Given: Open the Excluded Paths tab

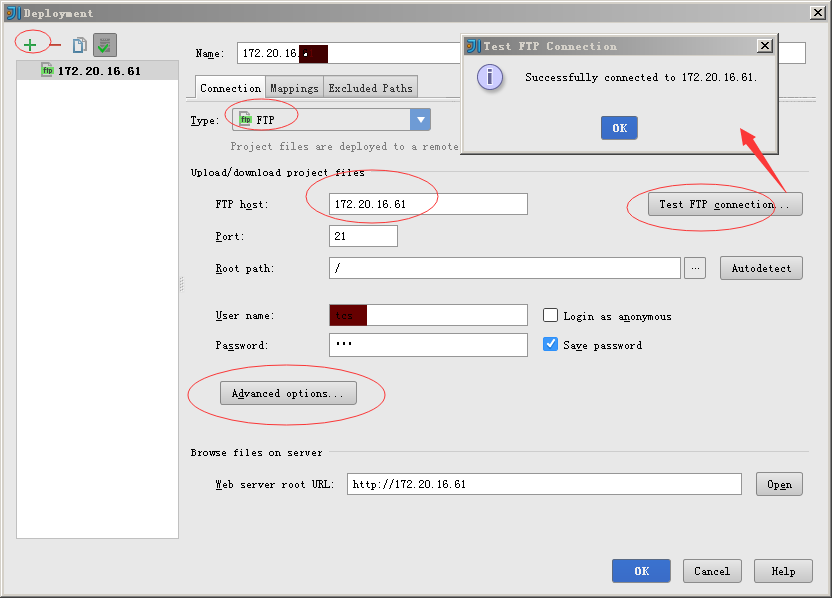Looking at the screenshot, I should (x=370, y=88).
